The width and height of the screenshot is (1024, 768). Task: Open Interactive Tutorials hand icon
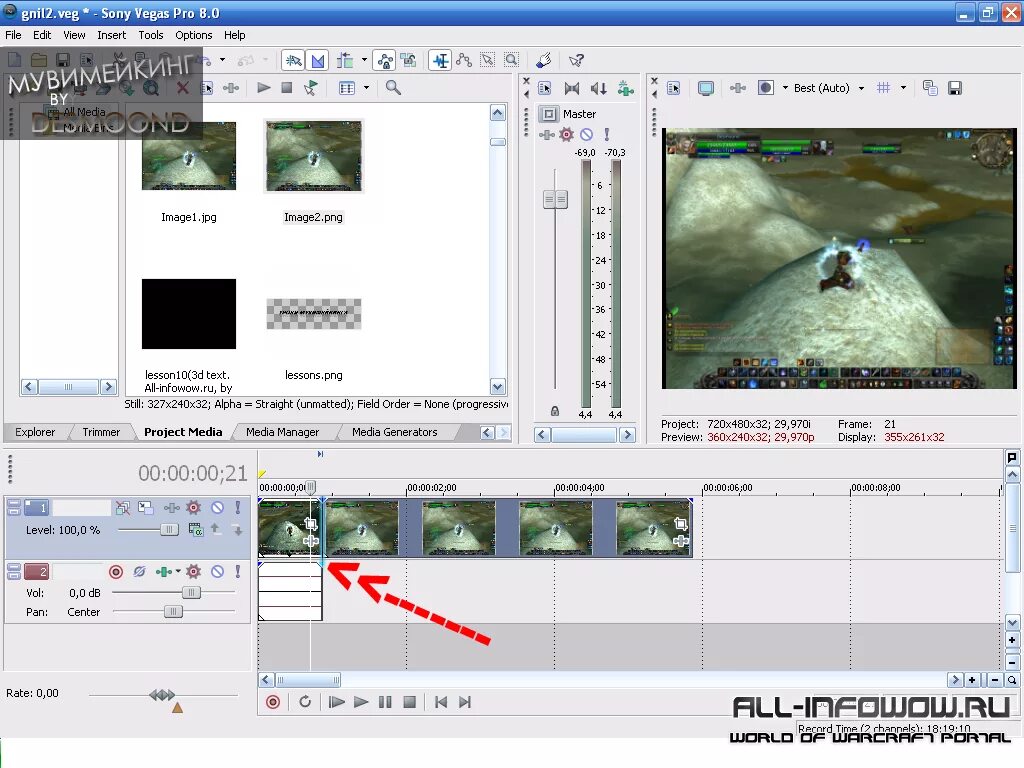[x=543, y=61]
